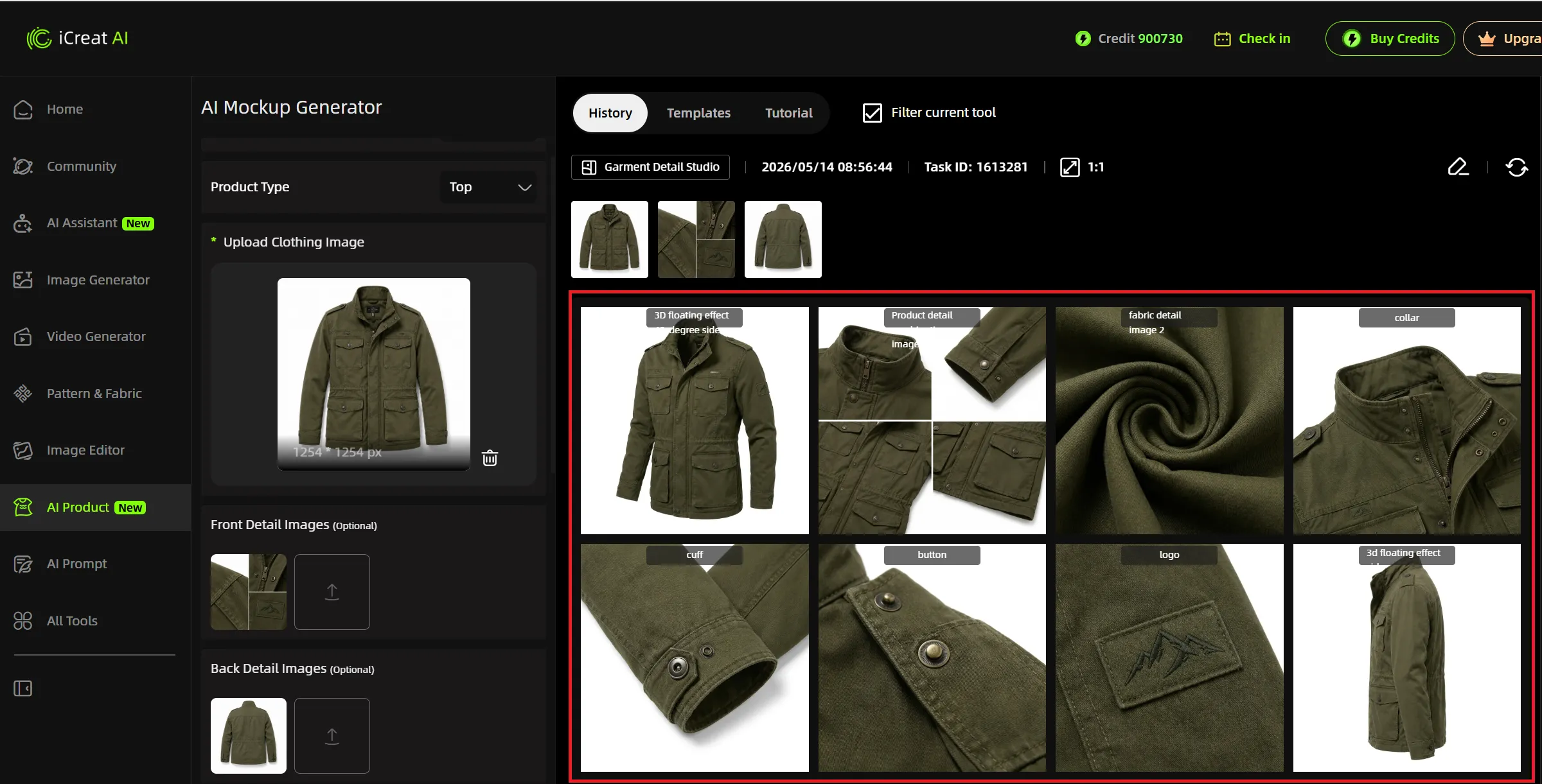
Task: Upload another Back Detail image
Action: pos(332,736)
